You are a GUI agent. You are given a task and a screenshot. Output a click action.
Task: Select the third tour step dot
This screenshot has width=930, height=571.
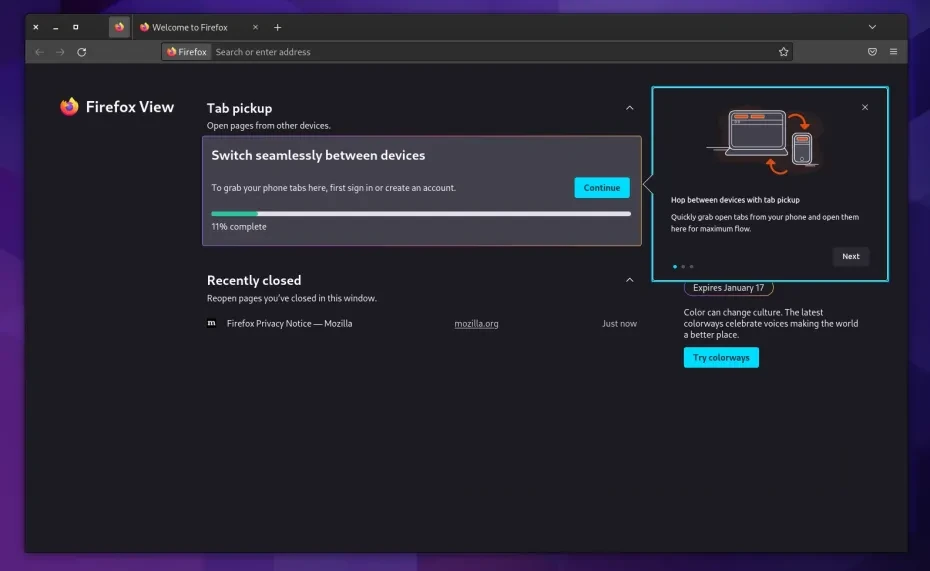pyautogui.click(x=692, y=267)
